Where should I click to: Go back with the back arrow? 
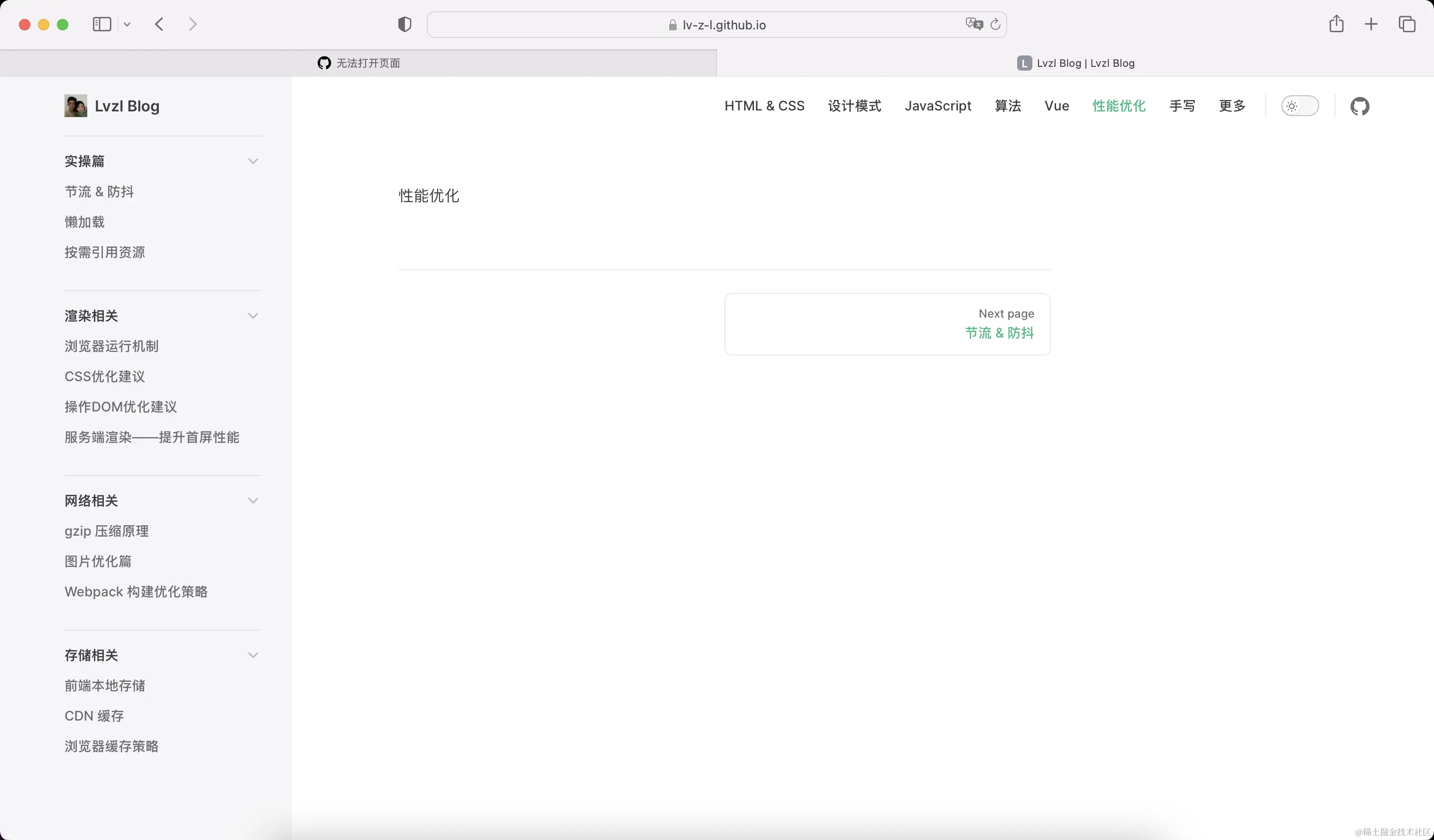[x=159, y=25]
